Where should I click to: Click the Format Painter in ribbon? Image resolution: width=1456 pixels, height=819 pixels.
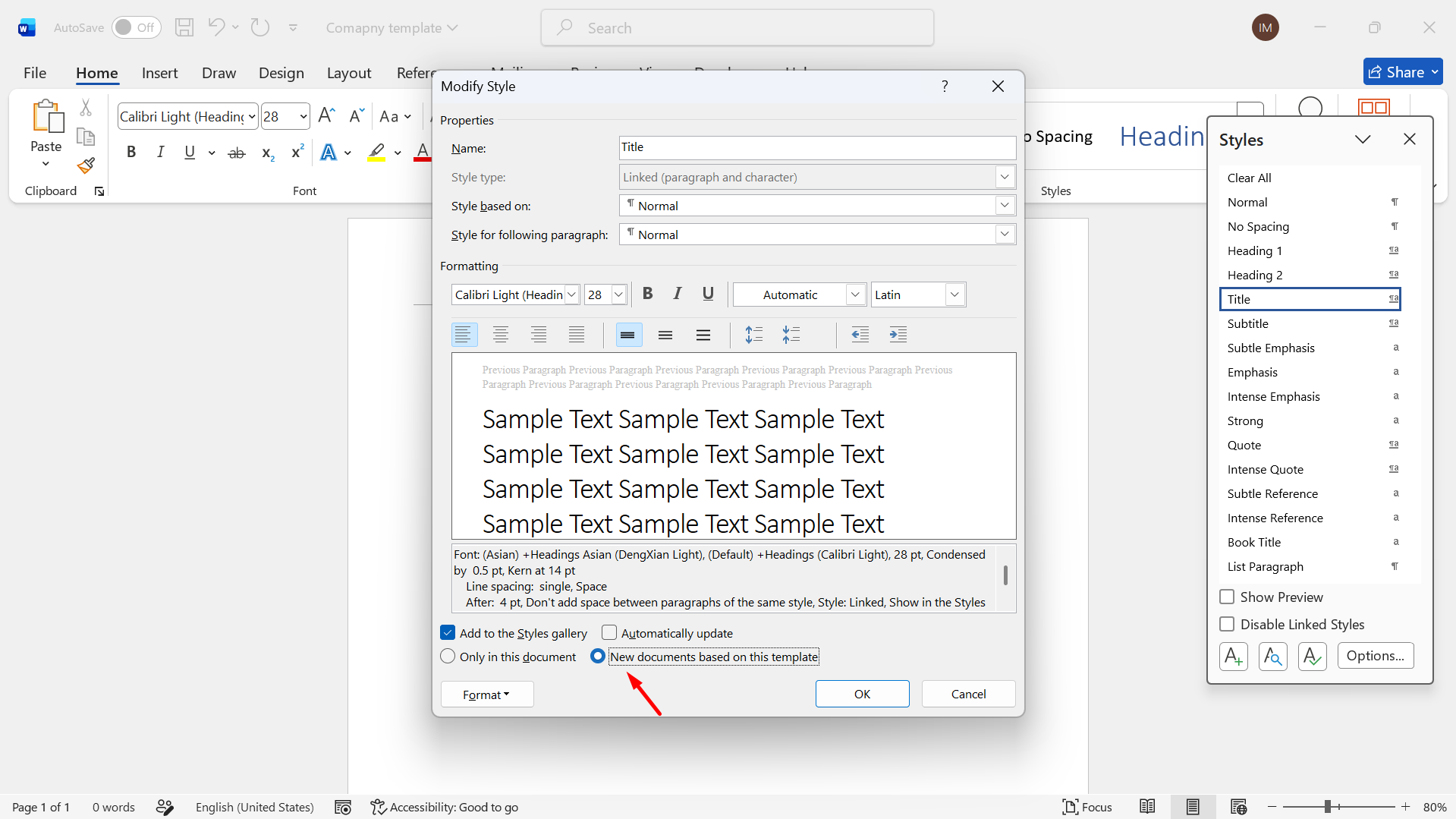[x=86, y=165]
